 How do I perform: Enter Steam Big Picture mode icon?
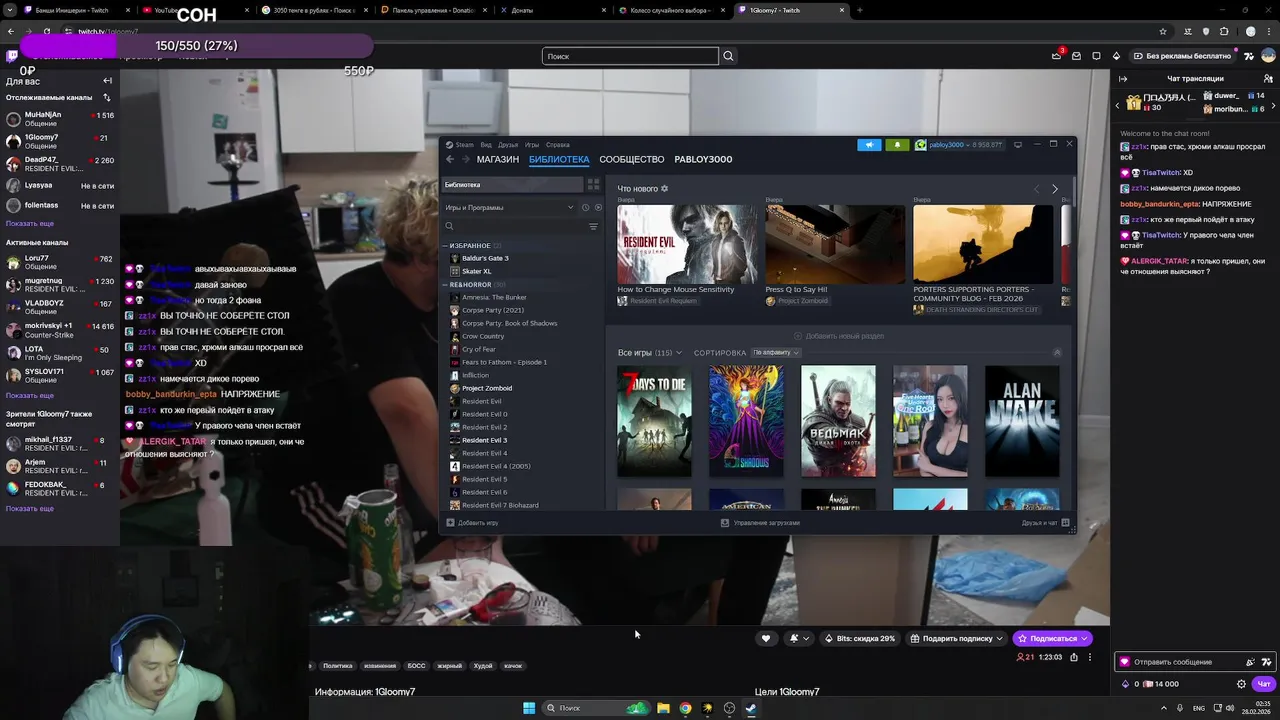coord(1018,145)
